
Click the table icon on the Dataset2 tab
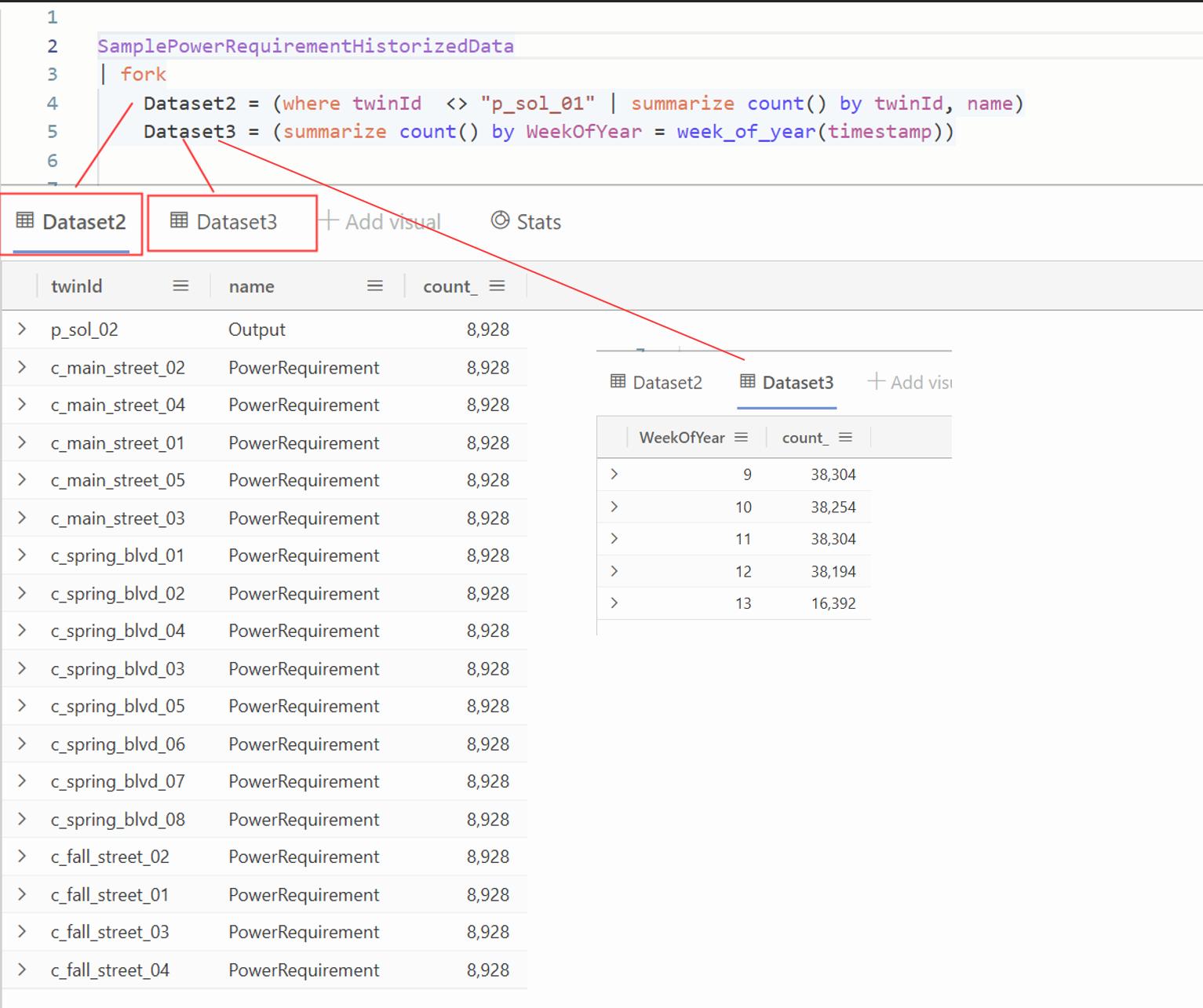point(27,222)
